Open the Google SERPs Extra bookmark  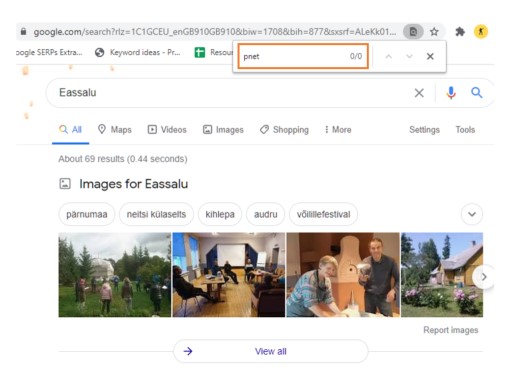pyautogui.click(x=49, y=53)
